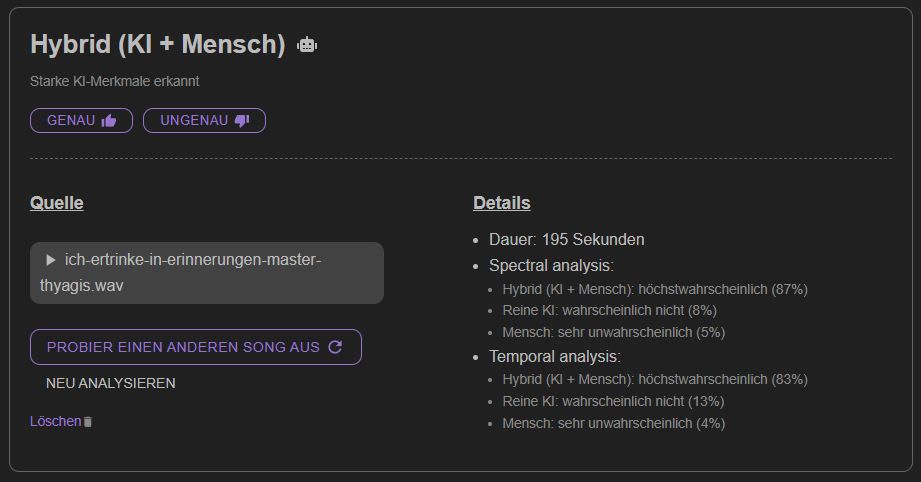Click the Quelle heading
The height and width of the screenshot is (482, 921).
[56, 203]
